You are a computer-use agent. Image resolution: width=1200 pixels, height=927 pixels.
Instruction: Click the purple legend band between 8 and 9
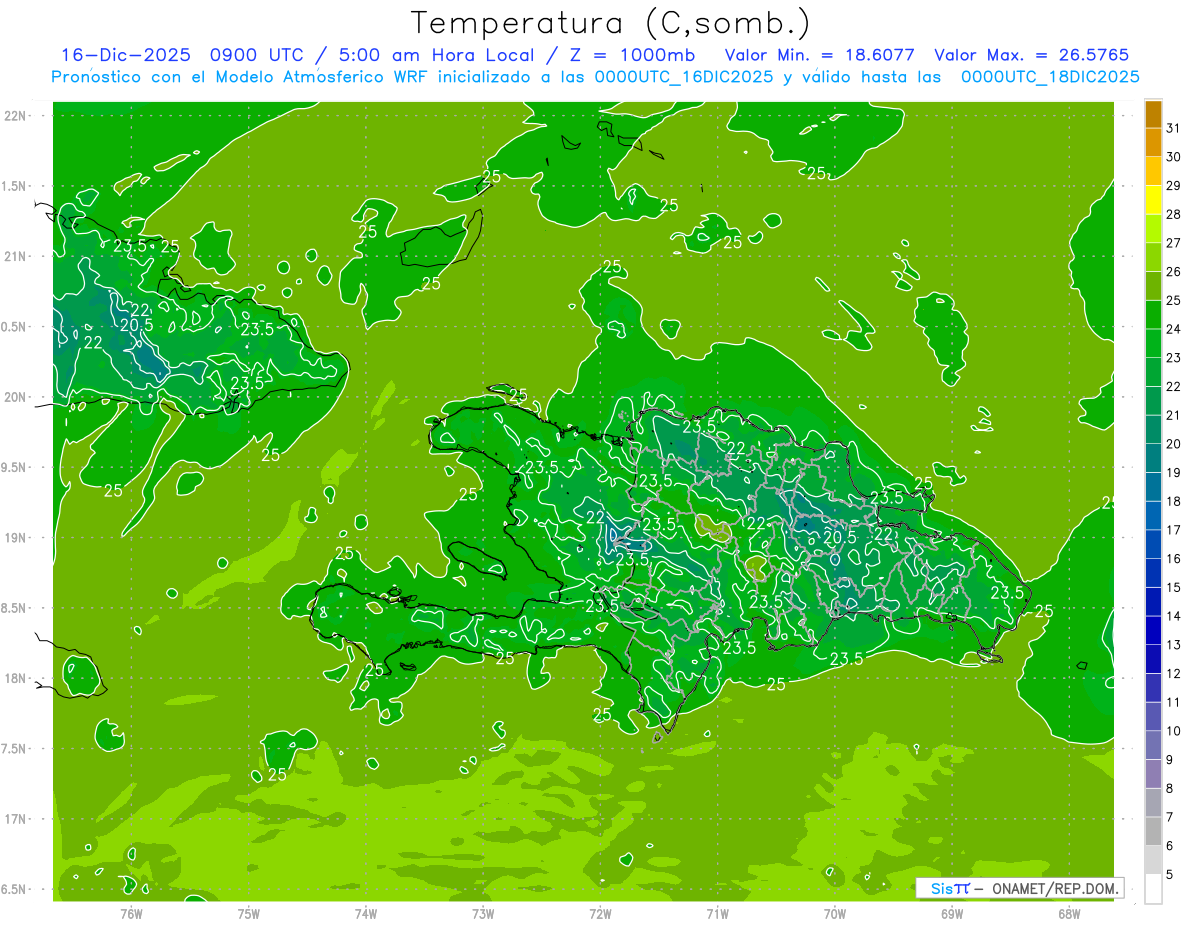[1154, 775]
